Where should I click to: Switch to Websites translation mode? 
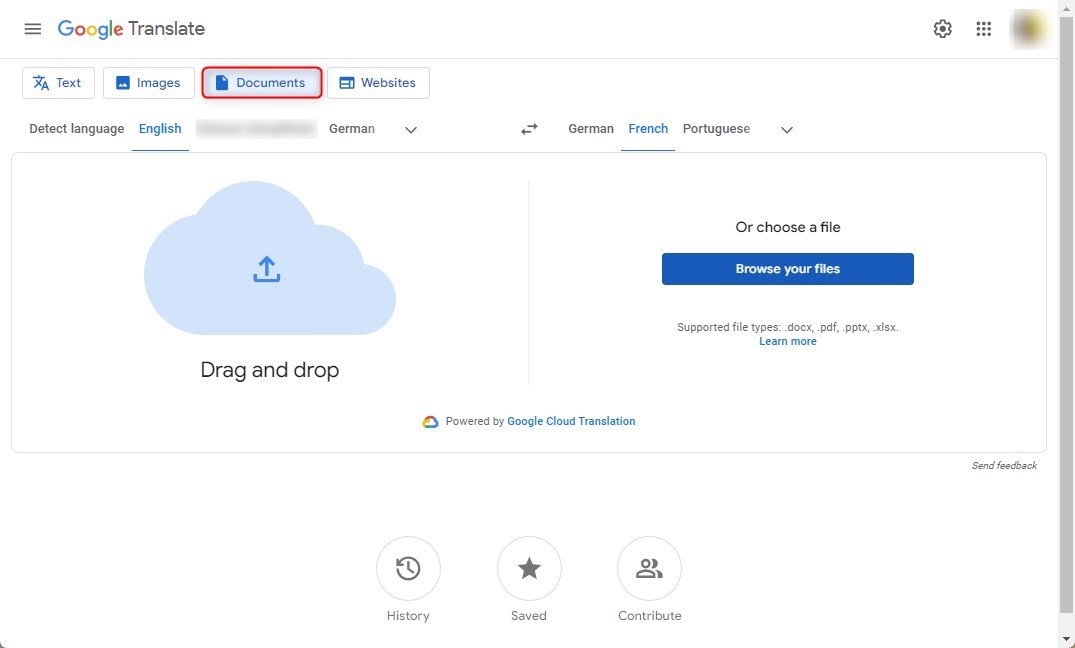(x=344, y=82)
